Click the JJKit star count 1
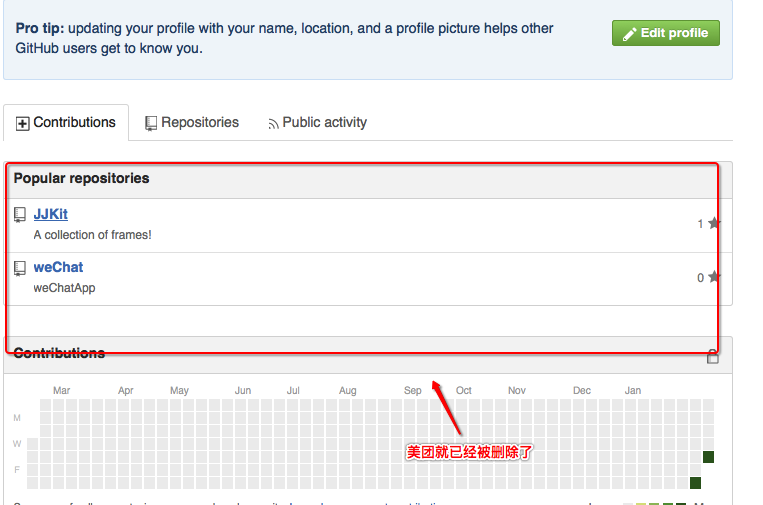 [x=700, y=224]
